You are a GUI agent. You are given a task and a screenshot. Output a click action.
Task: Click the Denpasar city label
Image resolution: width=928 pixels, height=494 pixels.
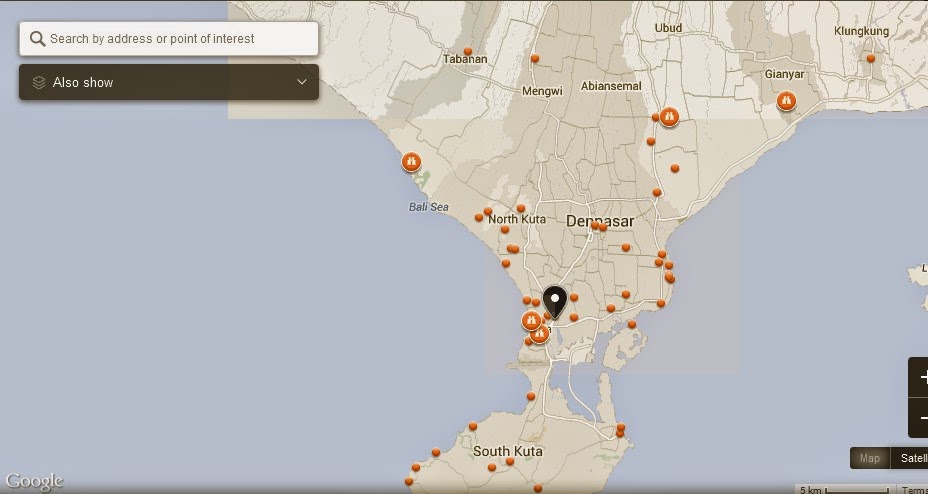point(600,222)
